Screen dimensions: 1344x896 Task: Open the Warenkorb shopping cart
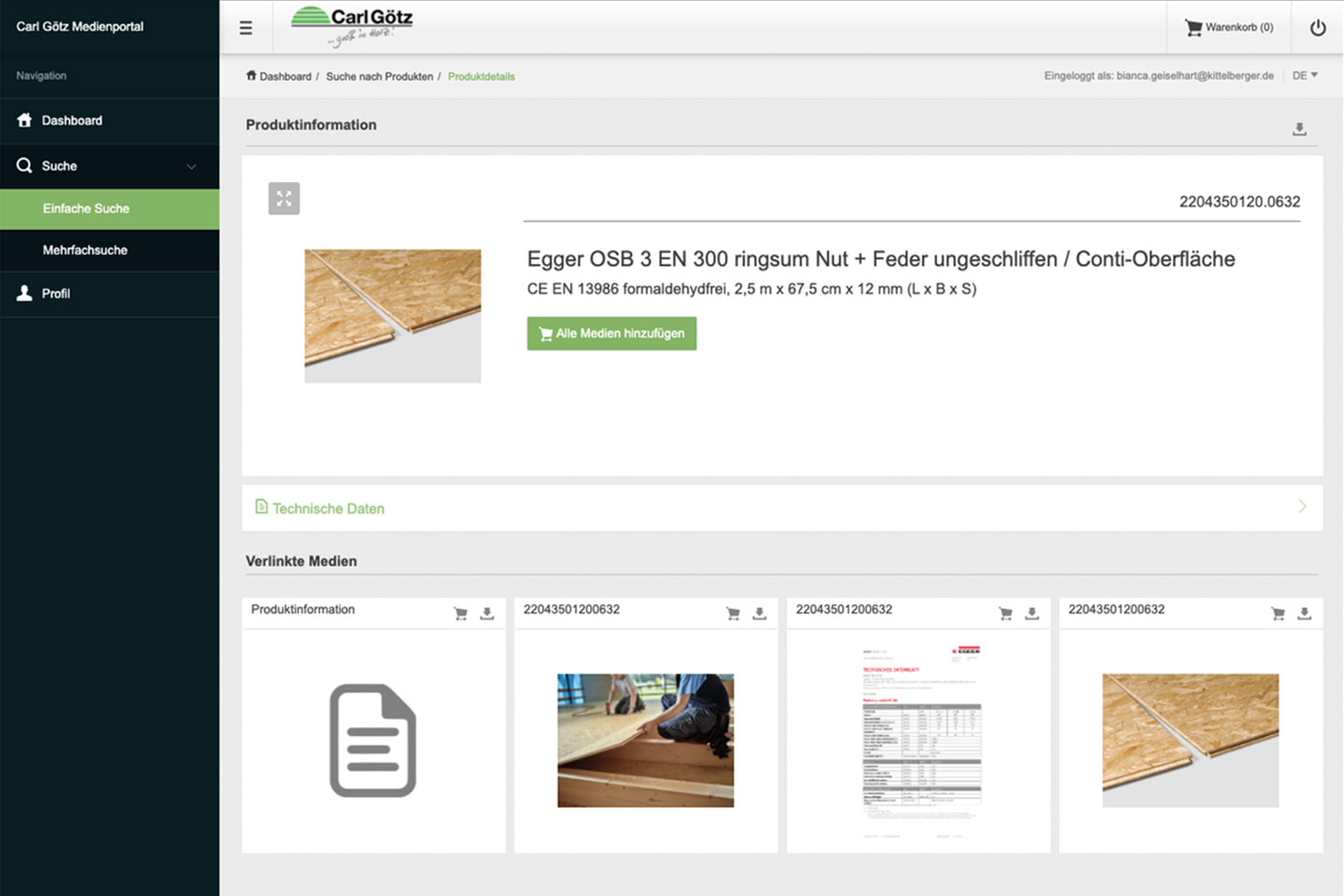click(x=1228, y=27)
